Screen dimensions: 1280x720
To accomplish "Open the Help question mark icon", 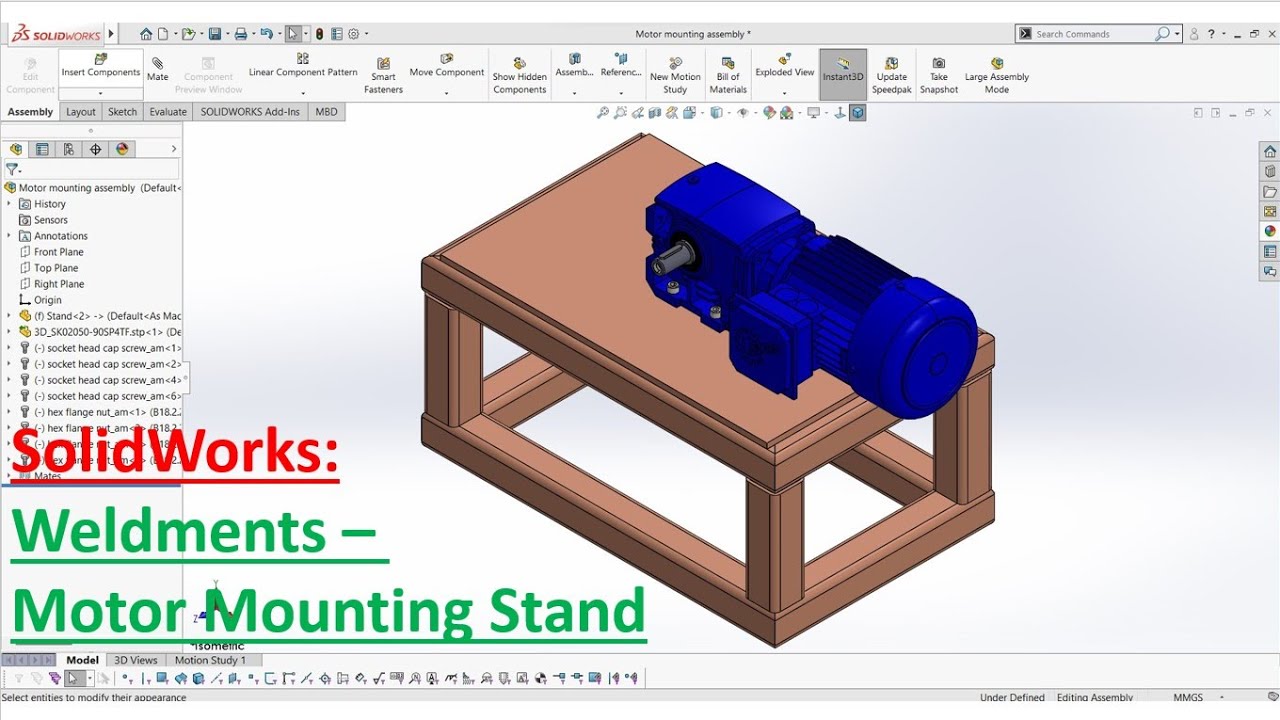I will [1211, 34].
